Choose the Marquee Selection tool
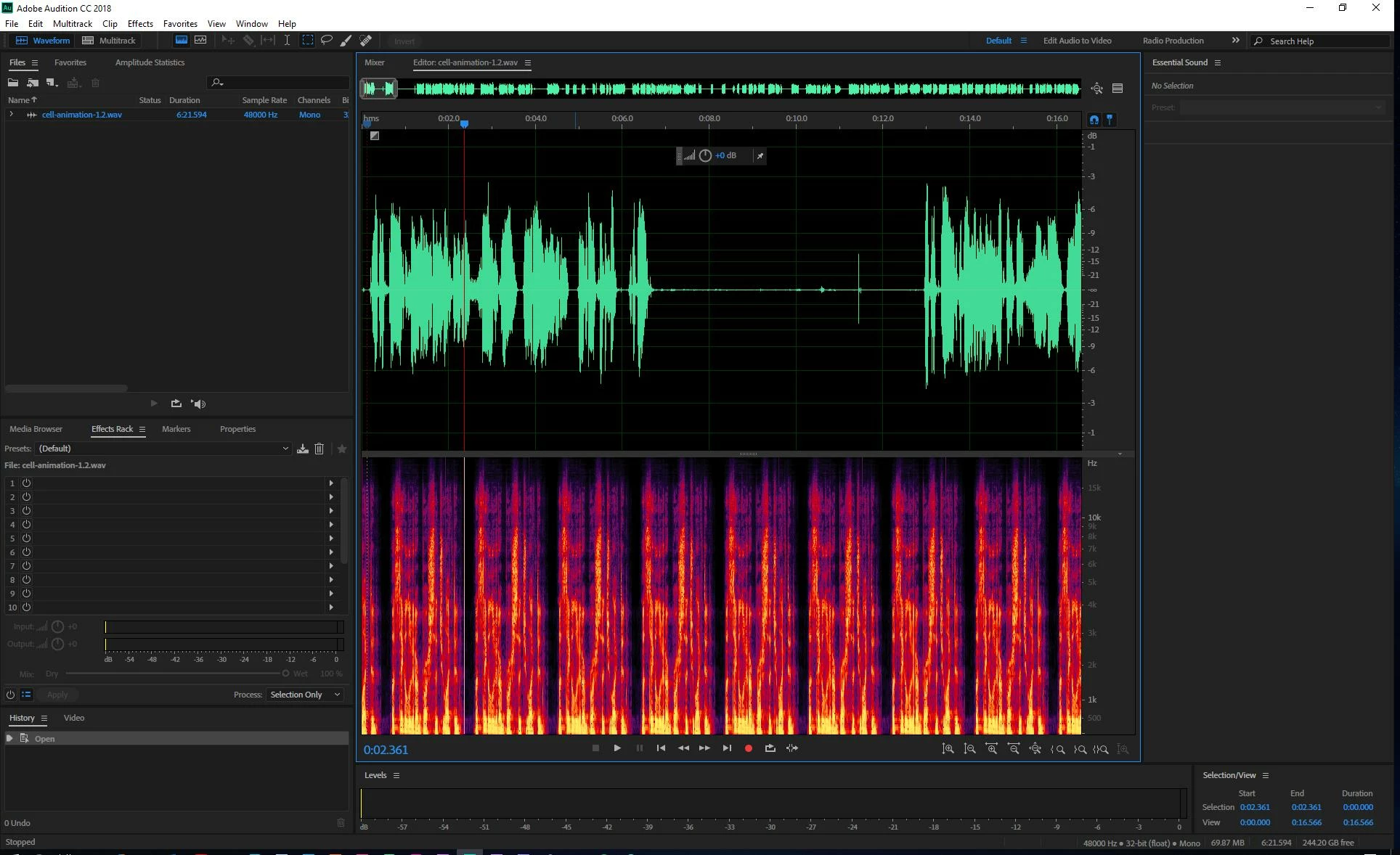 308,41
